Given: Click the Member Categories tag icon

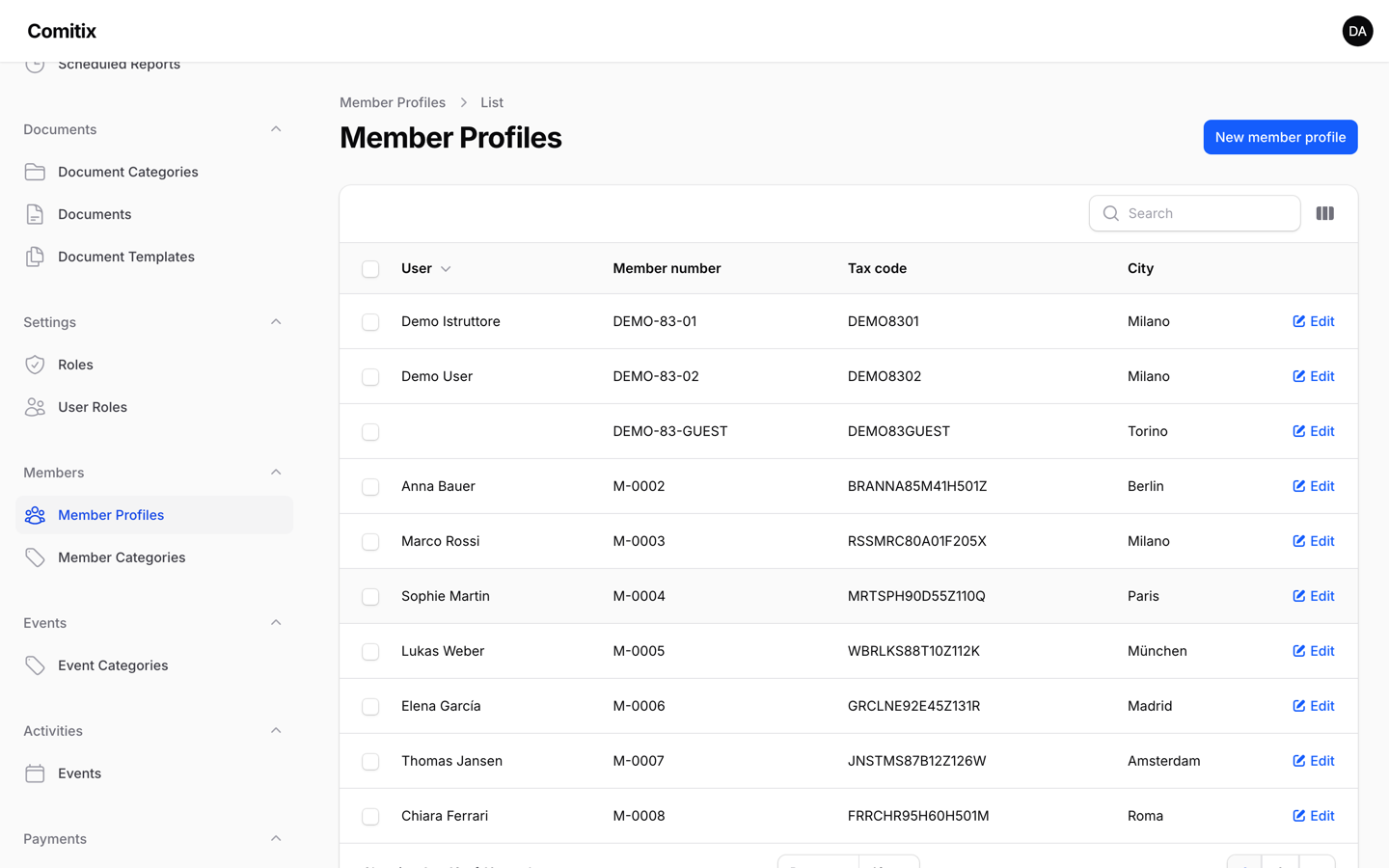Looking at the screenshot, I should point(35,557).
